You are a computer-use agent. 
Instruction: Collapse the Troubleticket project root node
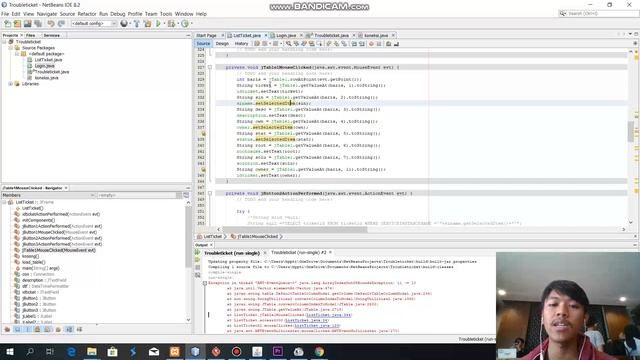[x=4, y=42]
